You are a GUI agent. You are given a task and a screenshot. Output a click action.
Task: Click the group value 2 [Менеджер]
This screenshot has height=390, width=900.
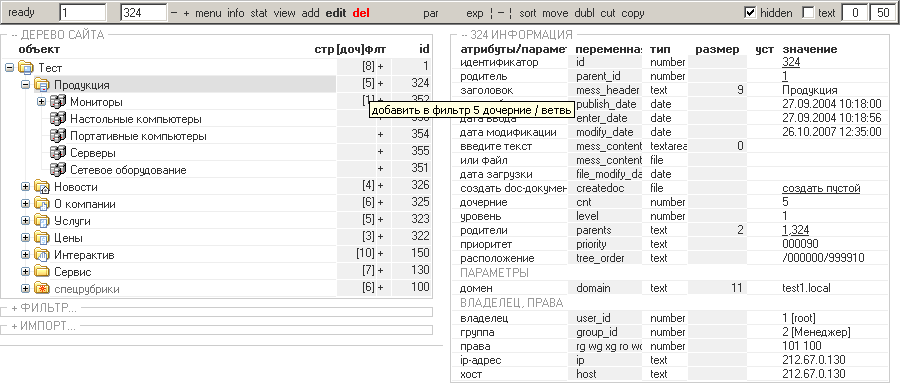pos(816,332)
